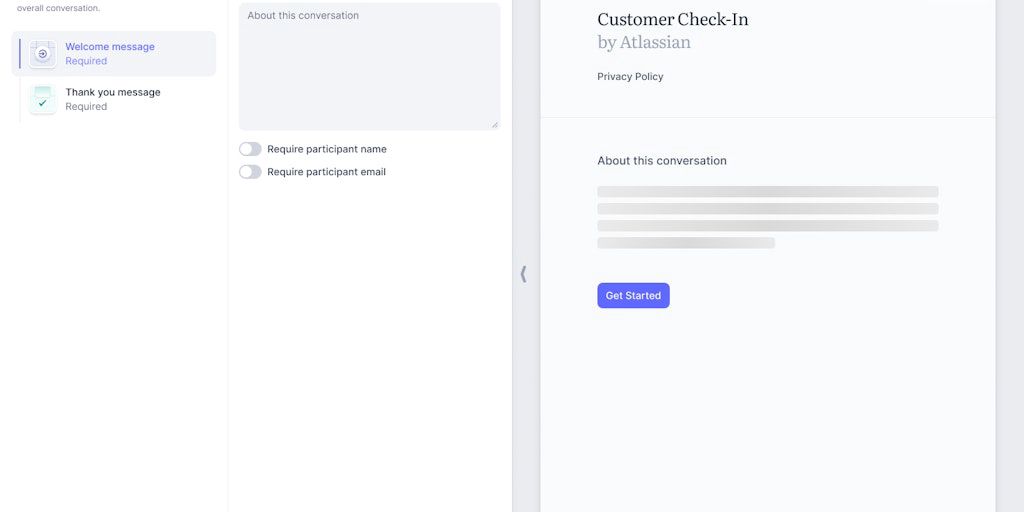This screenshot has width=1024, height=512.
Task: Click the preview's About this conversation heading
Action: 662,161
